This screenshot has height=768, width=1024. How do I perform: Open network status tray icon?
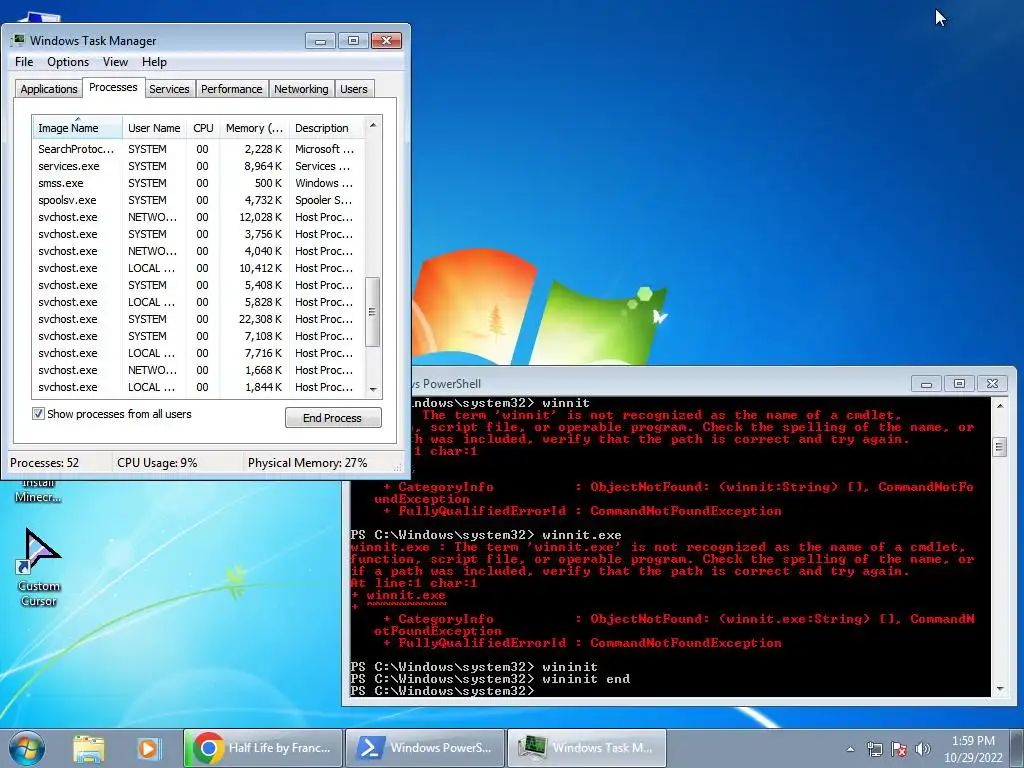coord(874,749)
